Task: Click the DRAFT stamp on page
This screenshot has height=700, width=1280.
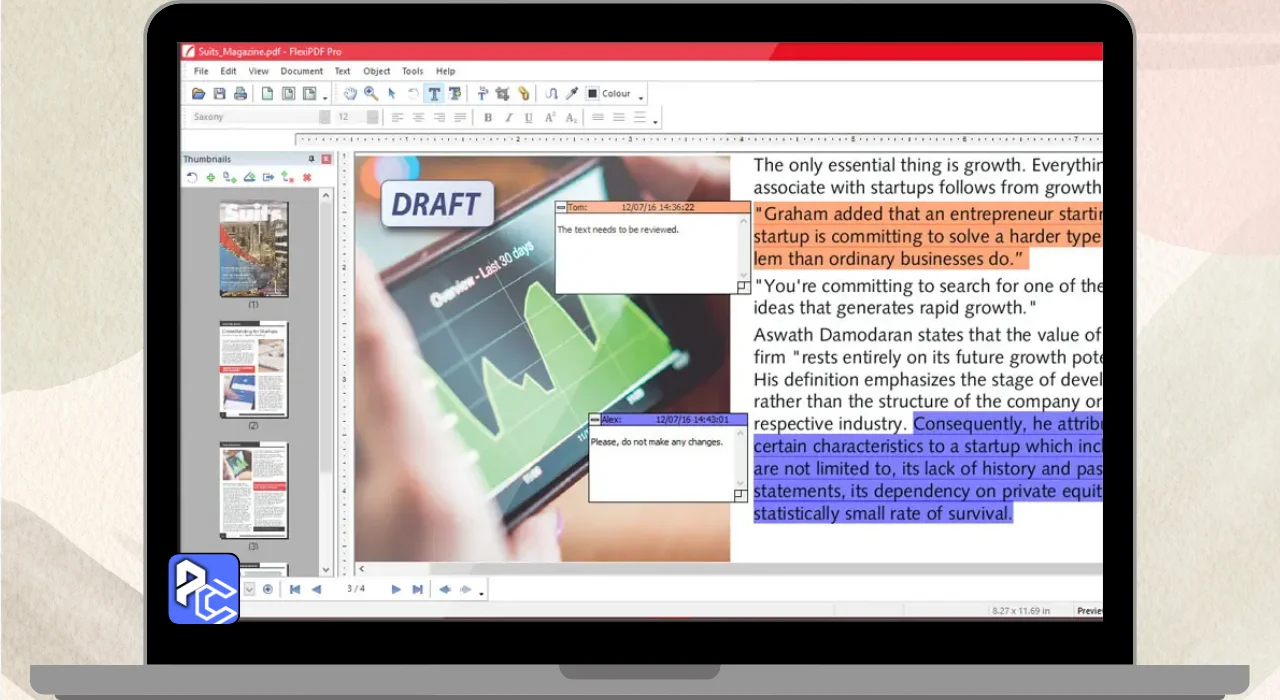Action: pos(437,204)
